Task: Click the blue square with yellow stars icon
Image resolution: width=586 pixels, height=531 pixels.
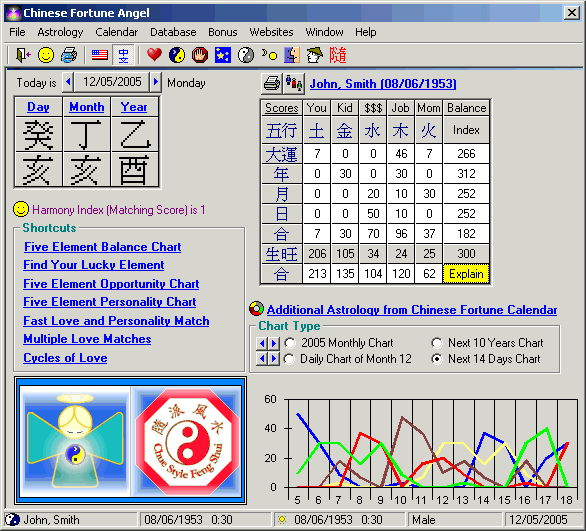Action: pyautogui.click(x=223, y=55)
